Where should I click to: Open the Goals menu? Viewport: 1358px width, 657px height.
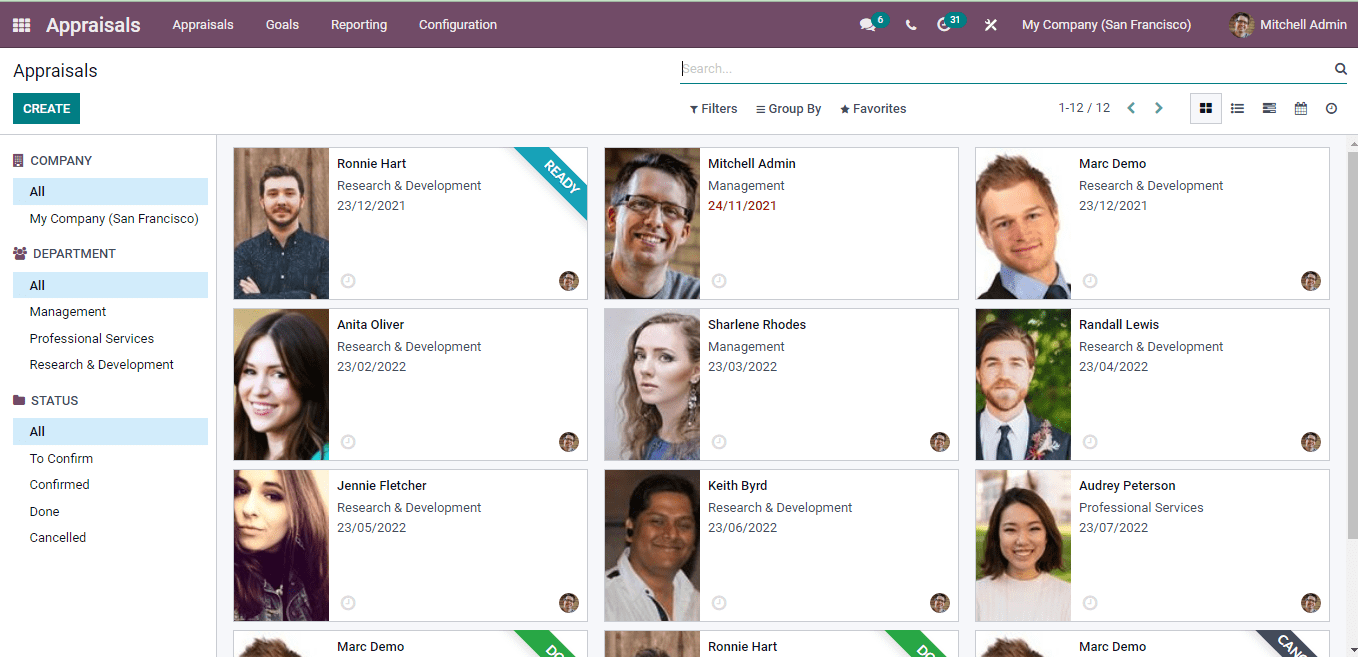[x=282, y=25]
